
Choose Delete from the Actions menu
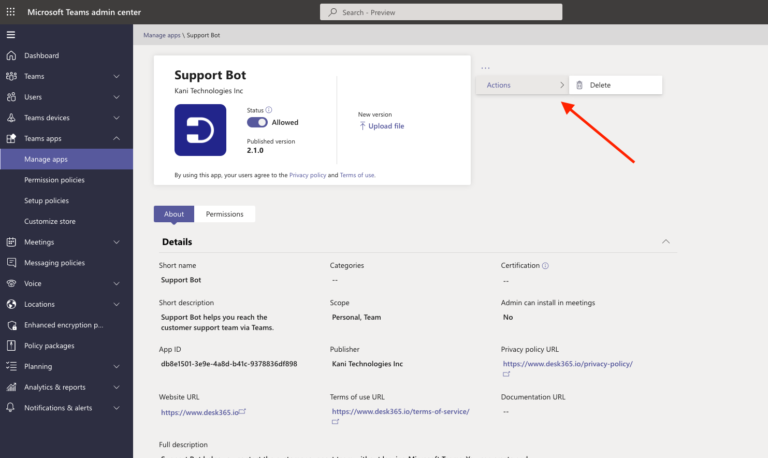pyautogui.click(x=616, y=85)
